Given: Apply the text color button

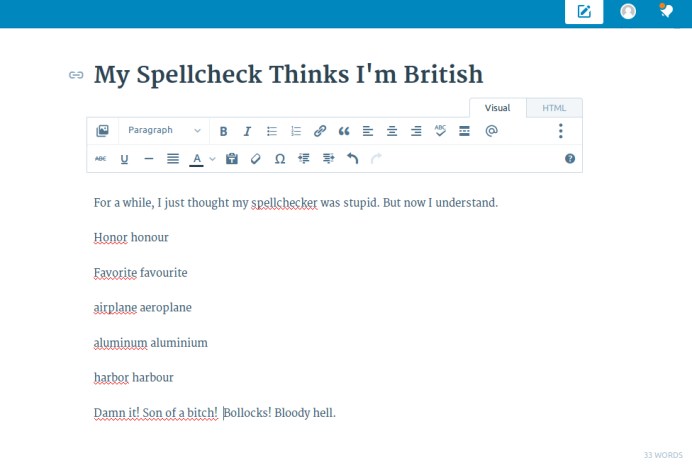Looking at the screenshot, I should (x=197, y=159).
